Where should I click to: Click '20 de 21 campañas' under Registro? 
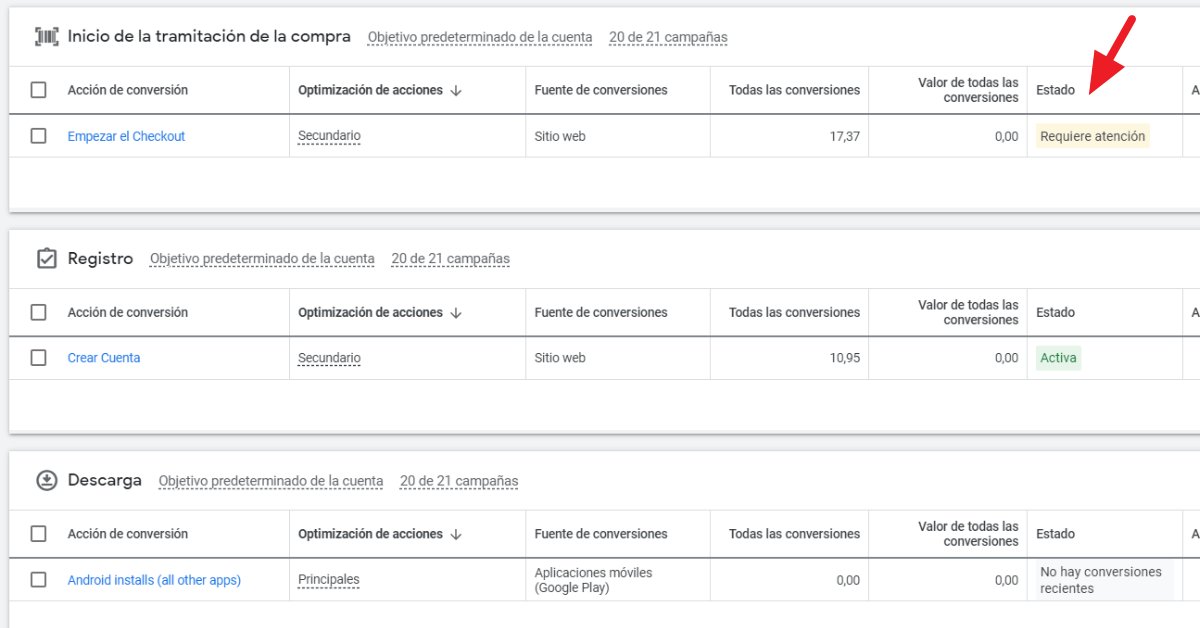pyautogui.click(x=450, y=258)
